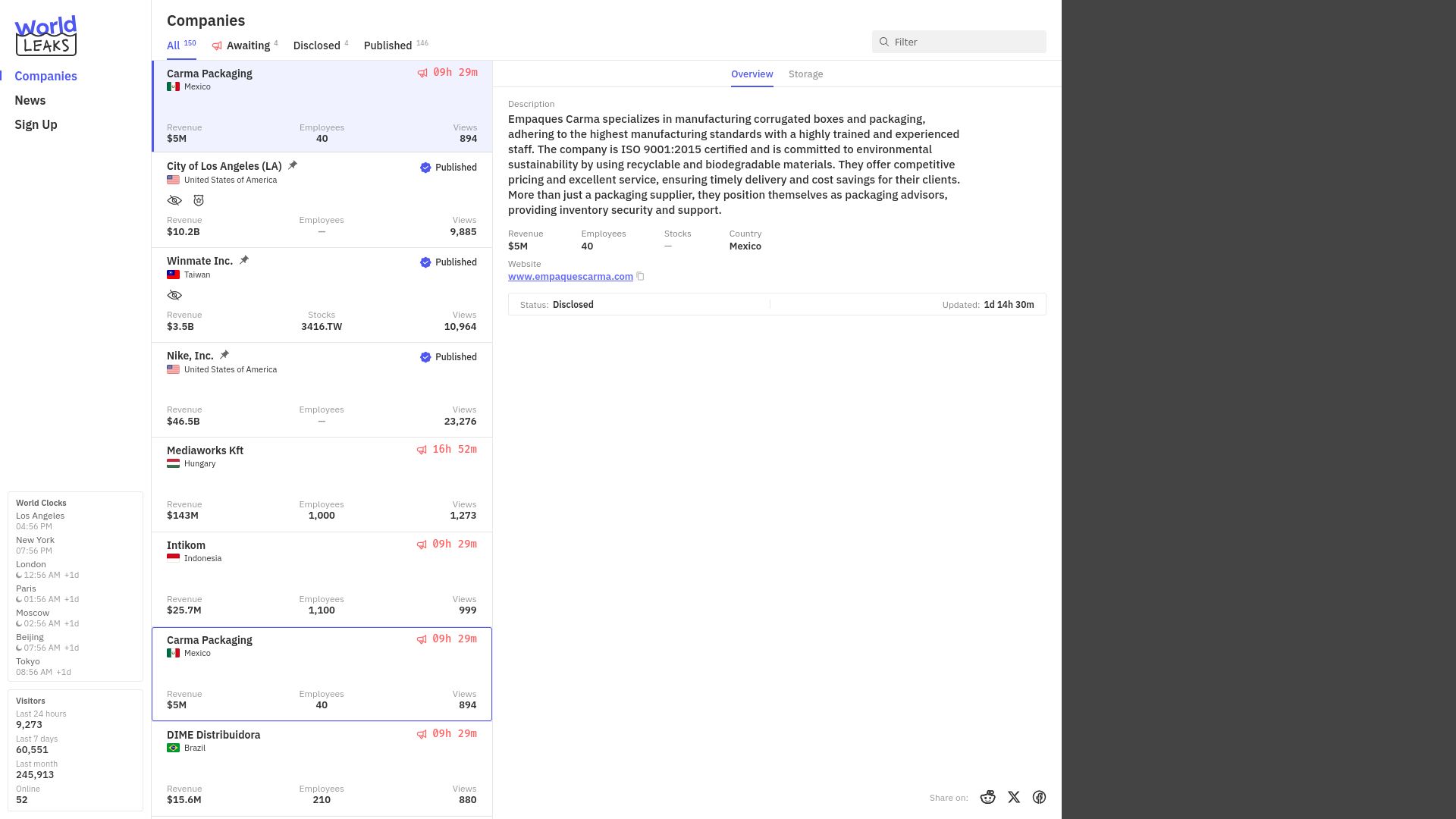Click the World Leaks logo
The image size is (1456, 819).
point(45,36)
